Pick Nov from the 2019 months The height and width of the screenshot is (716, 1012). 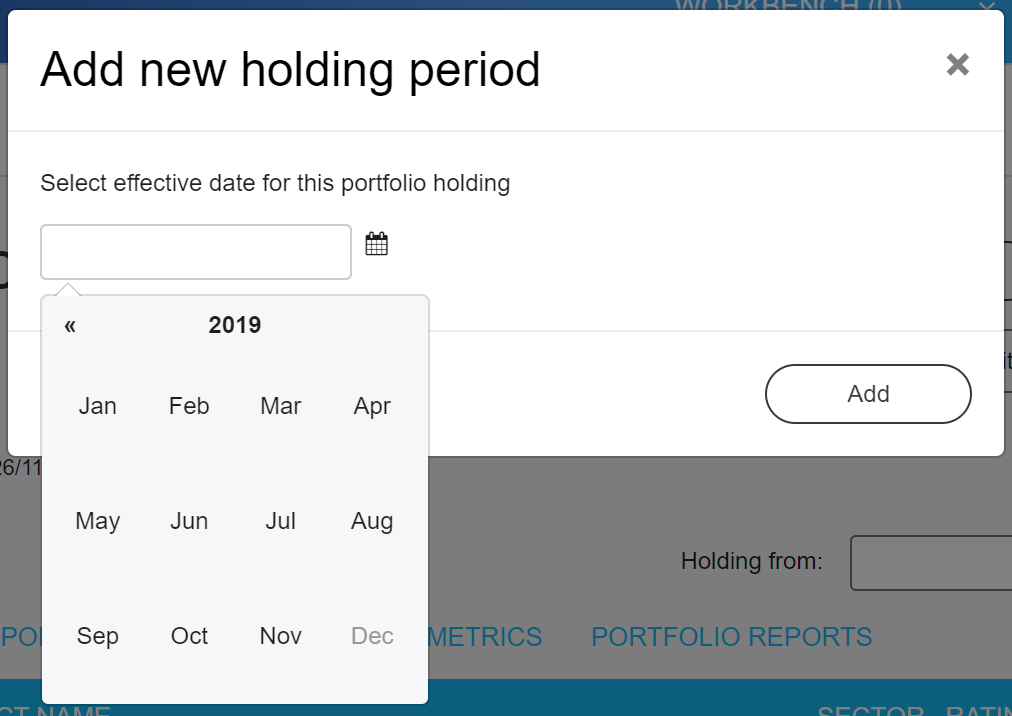pos(281,636)
